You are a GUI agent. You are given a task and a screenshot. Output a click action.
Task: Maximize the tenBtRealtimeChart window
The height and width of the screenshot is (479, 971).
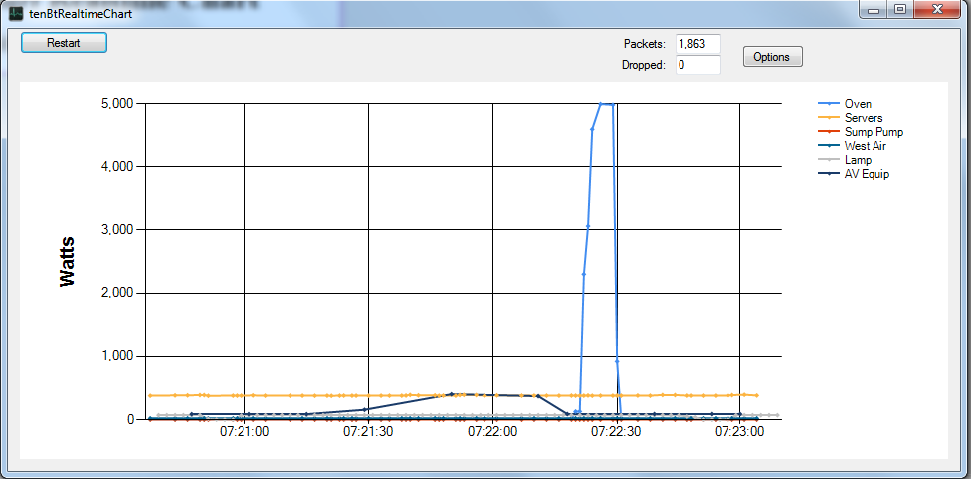coord(900,9)
